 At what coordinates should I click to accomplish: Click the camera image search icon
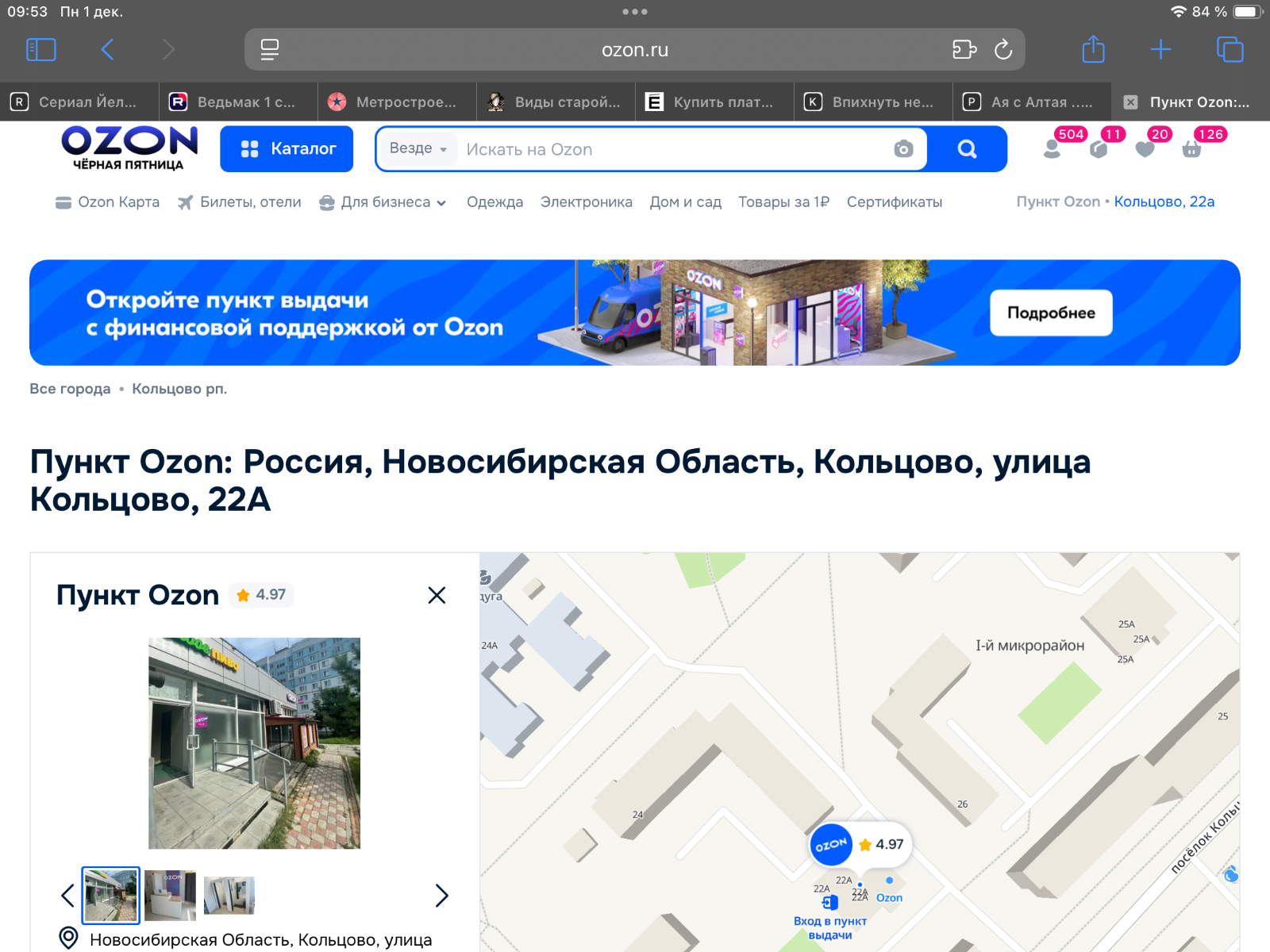(x=903, y=149)
